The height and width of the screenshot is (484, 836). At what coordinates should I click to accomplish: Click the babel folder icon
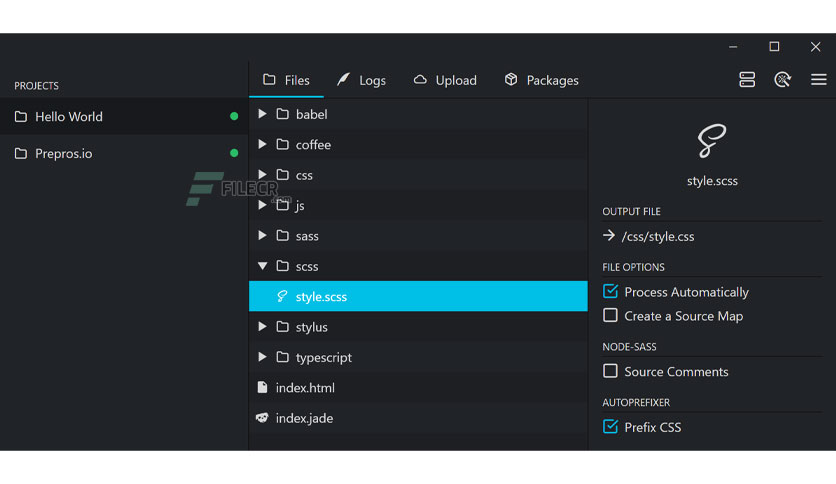pos(283,114)
